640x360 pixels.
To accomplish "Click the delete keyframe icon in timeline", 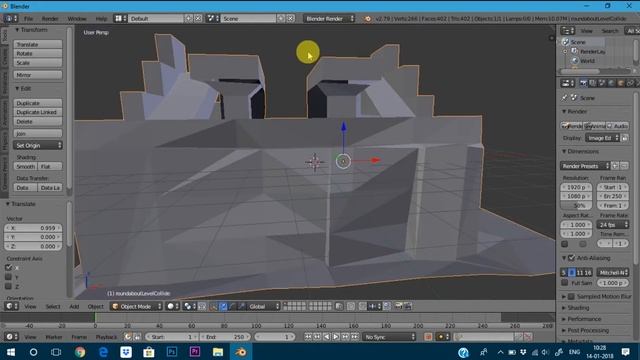I will 528,337.
